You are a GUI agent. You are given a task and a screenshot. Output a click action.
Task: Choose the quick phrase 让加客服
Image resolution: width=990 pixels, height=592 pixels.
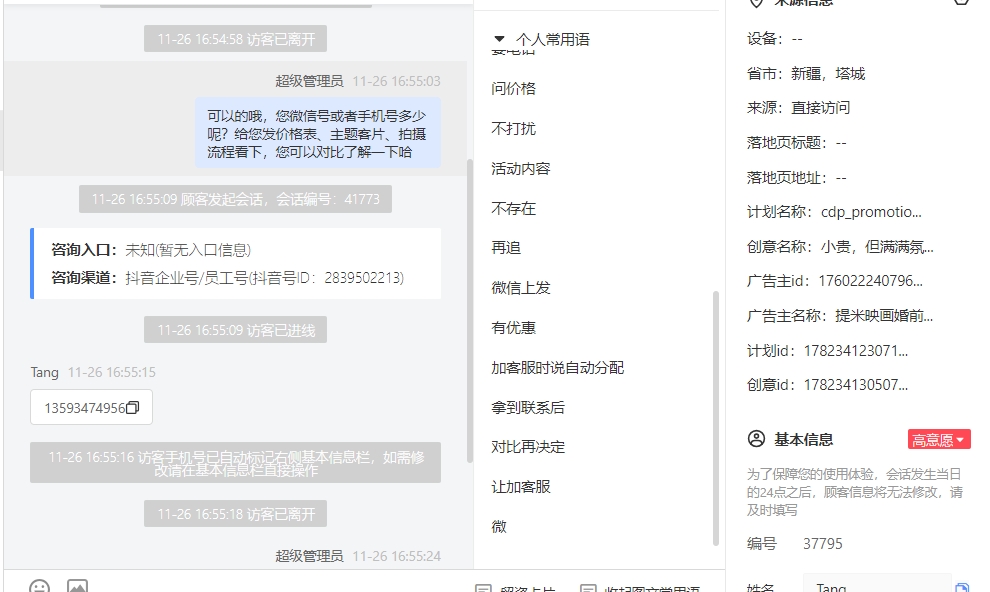[x=521, y=487]
